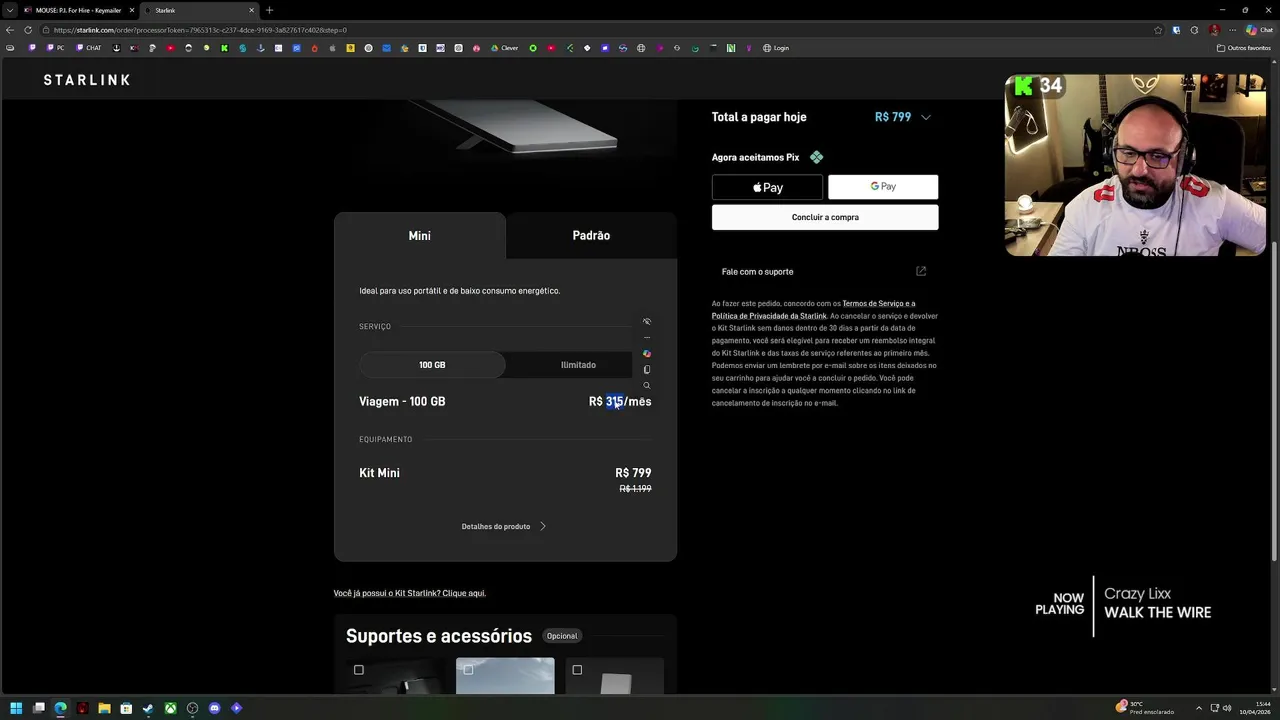Choose the 100 GB service option

(x=432, y=365)
